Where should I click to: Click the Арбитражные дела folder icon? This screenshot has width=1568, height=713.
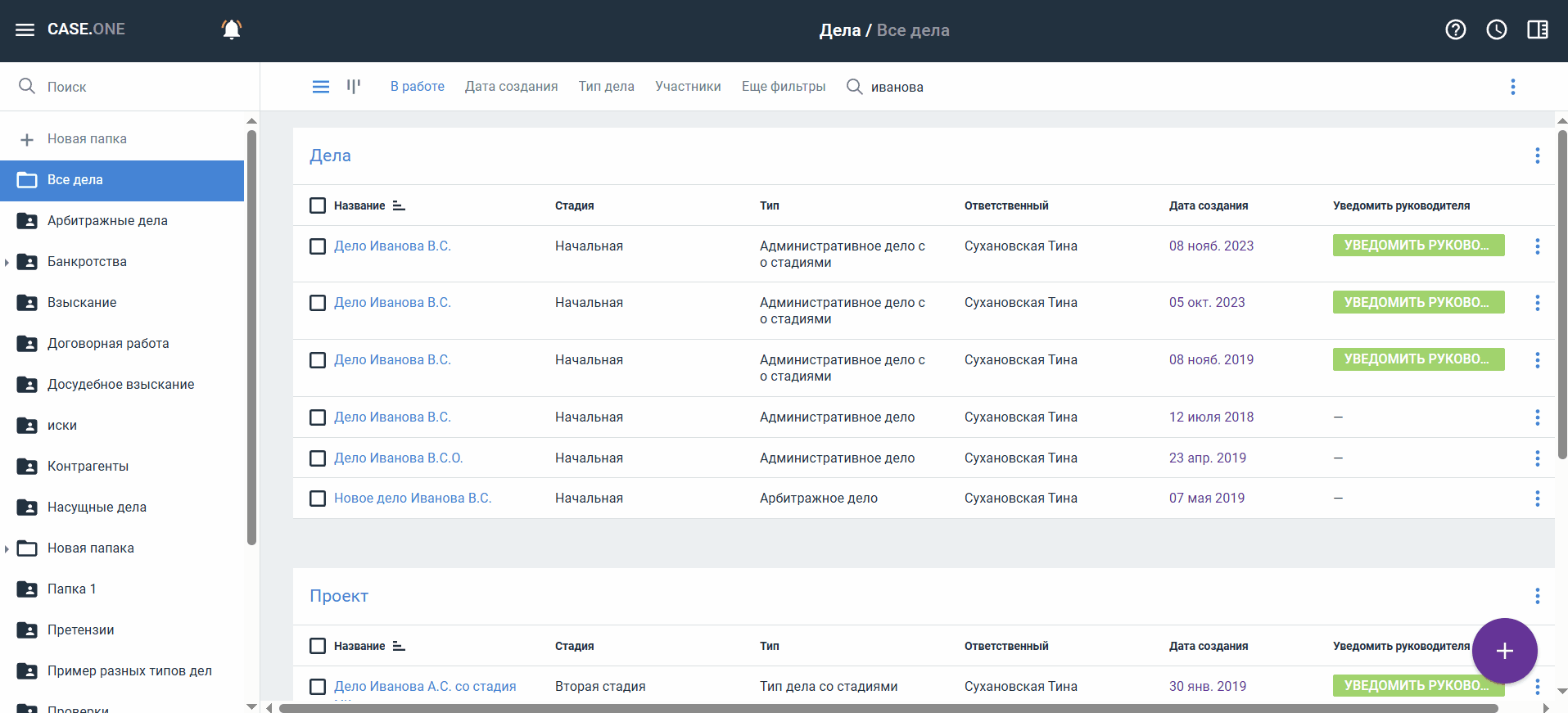point(27,221)
